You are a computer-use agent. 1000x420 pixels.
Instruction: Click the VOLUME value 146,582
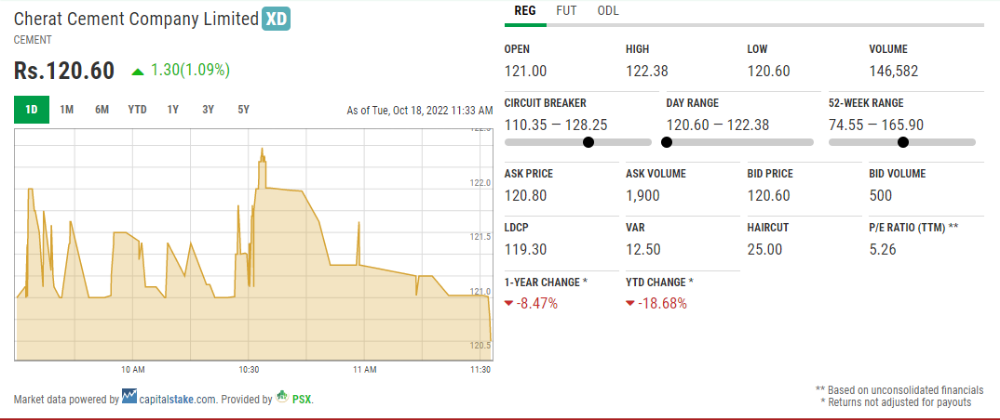click(x=894, y=71)
